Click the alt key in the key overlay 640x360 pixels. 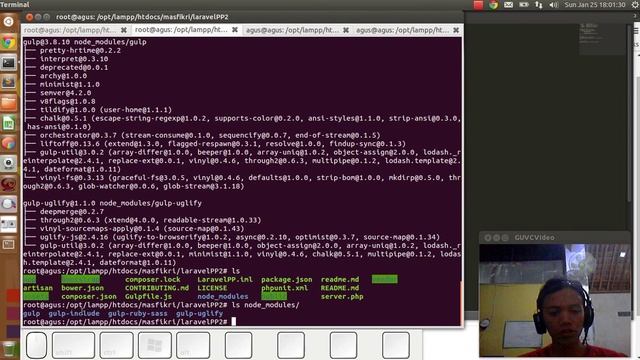click(x=193, y=345)
